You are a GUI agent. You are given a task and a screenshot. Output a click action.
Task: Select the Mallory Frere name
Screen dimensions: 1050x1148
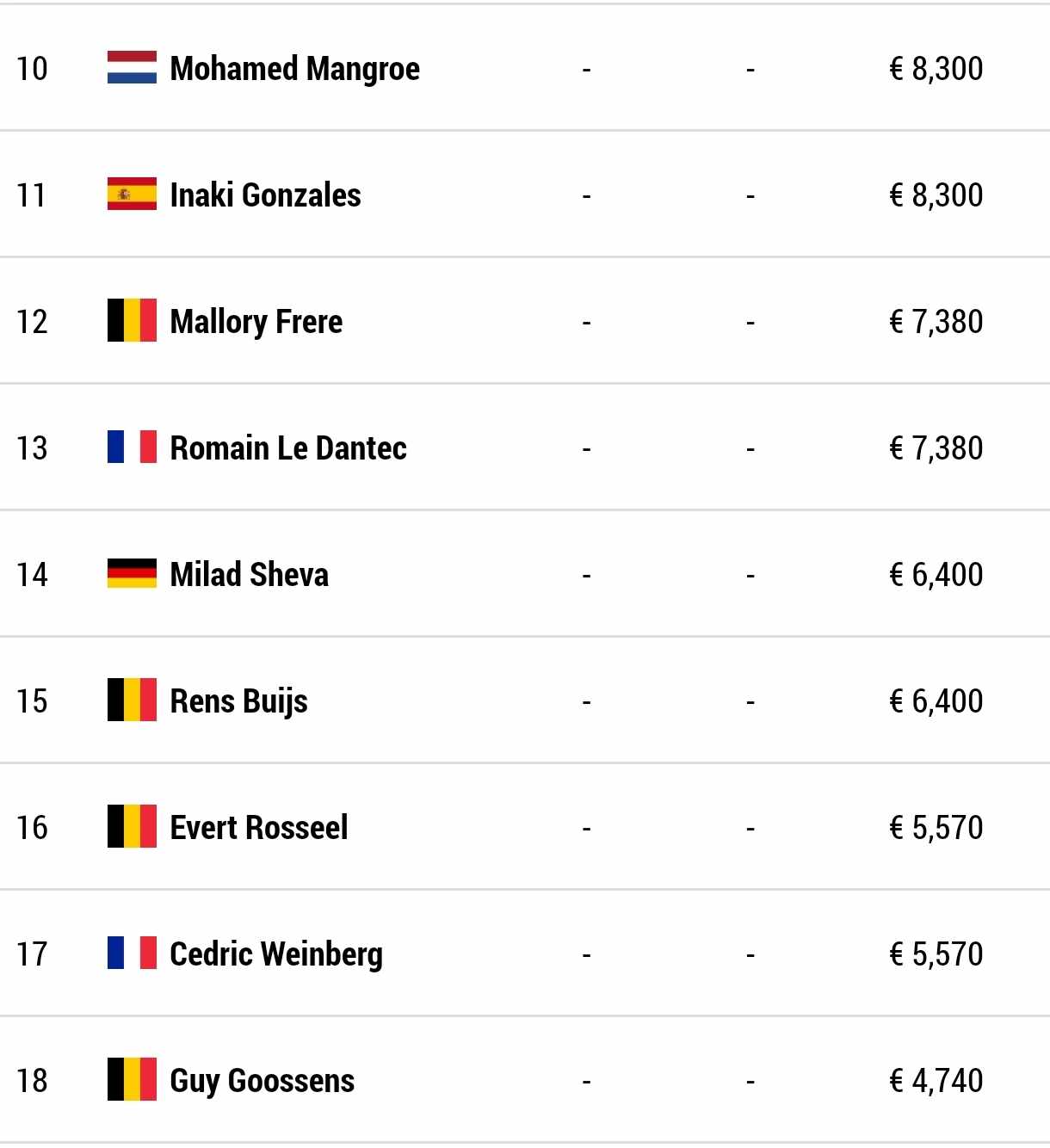[256, 323]
